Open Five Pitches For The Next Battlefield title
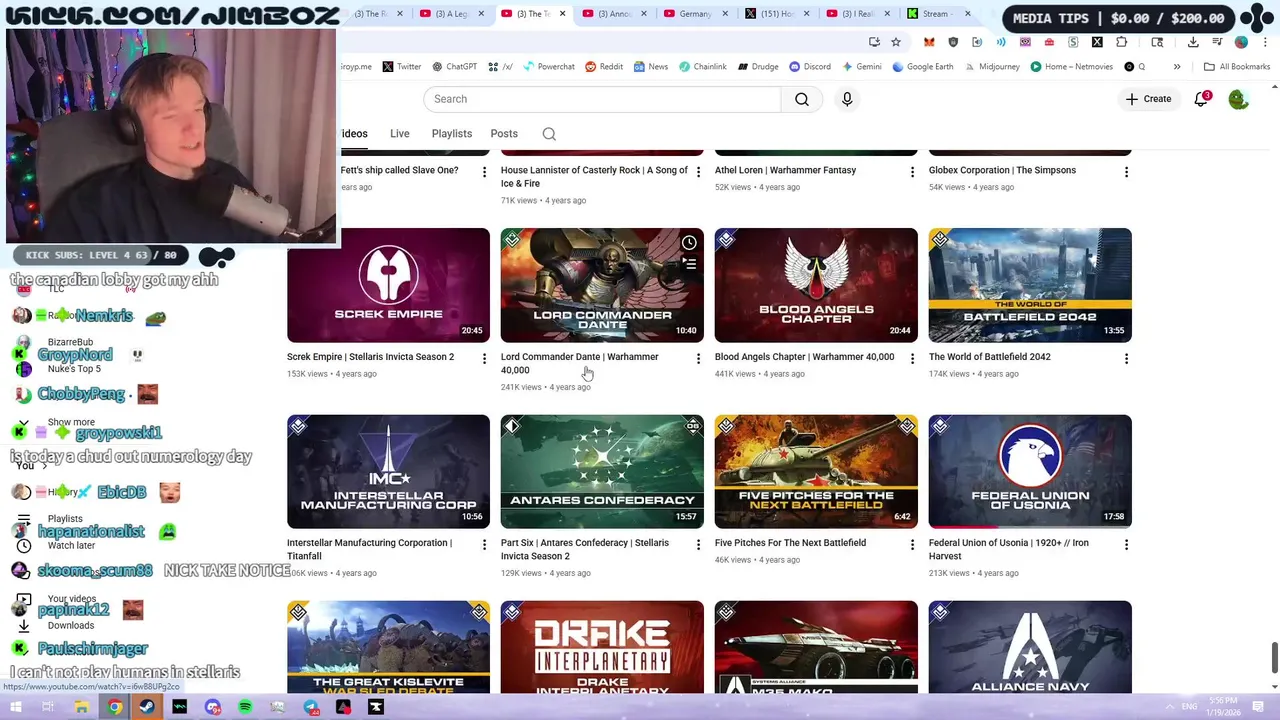The image size is (1280, 720). (790, 543)
